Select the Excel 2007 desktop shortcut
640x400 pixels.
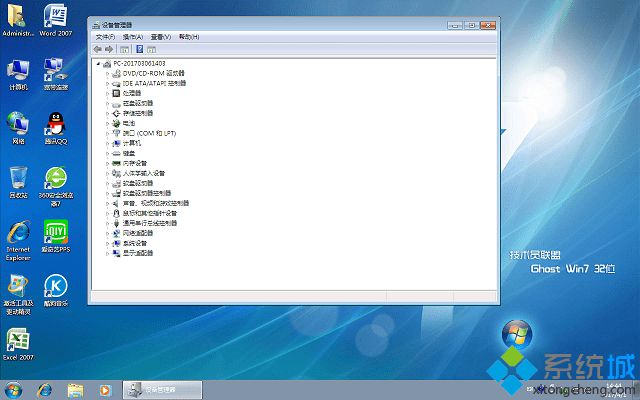pos(18,344)
